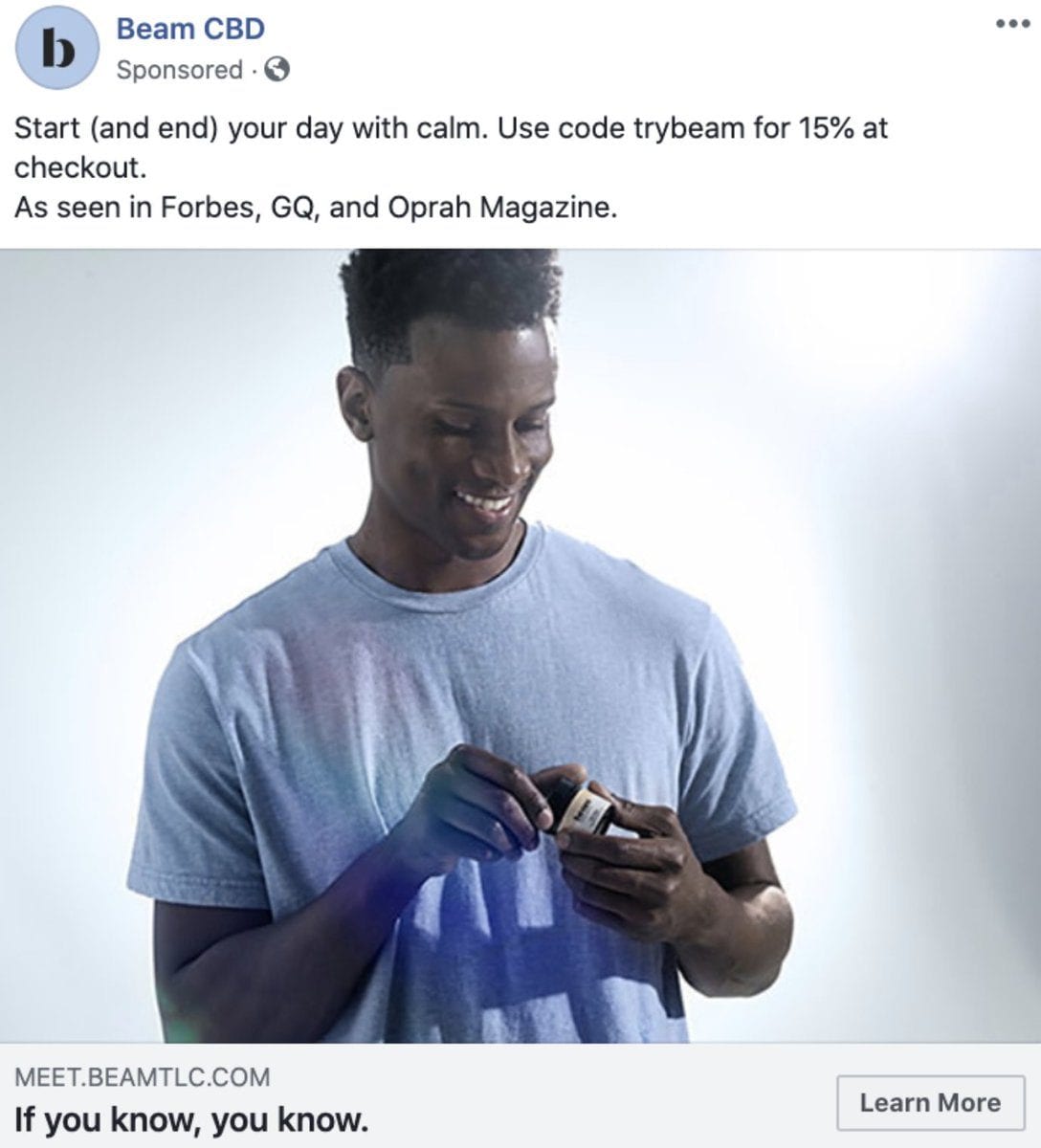Click the word "checkout." in the caption
Image resolution: width=1041 pixels, height=1148 pixels.
coord(80,167)
